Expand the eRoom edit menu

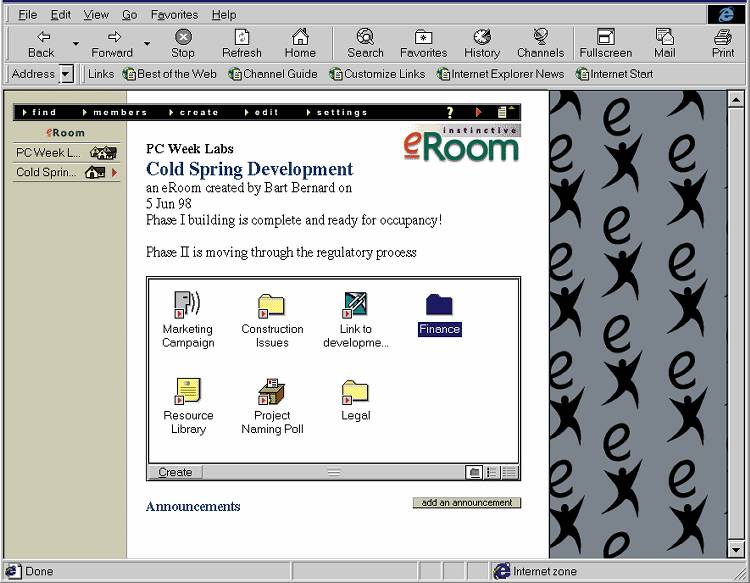point(261,112)
